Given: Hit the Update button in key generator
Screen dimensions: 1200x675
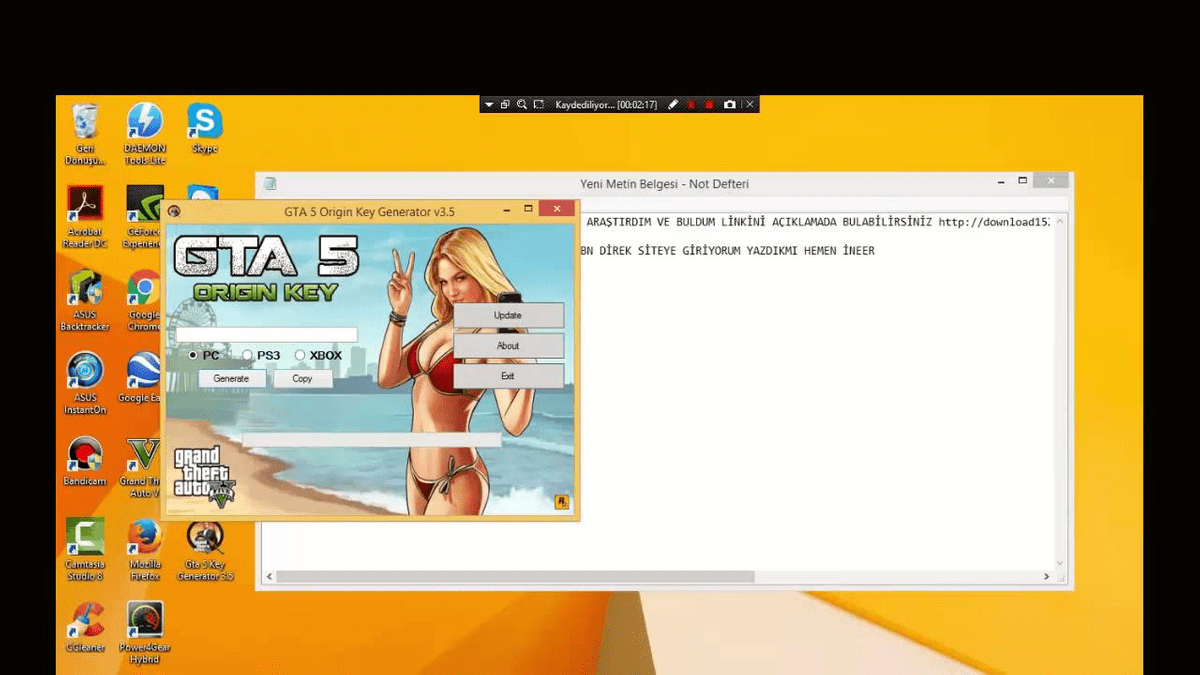Looking at the screenshot, I should tap(508, 315).
